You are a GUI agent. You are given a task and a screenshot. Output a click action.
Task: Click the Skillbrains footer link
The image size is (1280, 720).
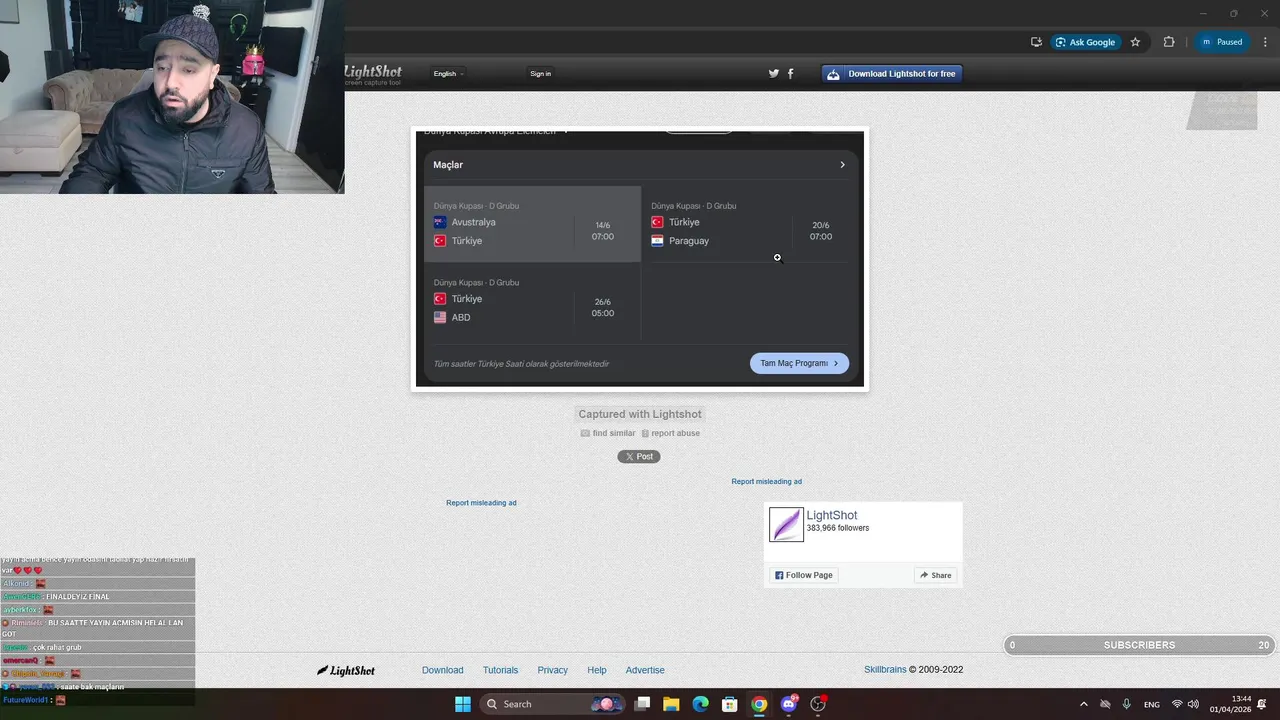(x=885, y=670)
